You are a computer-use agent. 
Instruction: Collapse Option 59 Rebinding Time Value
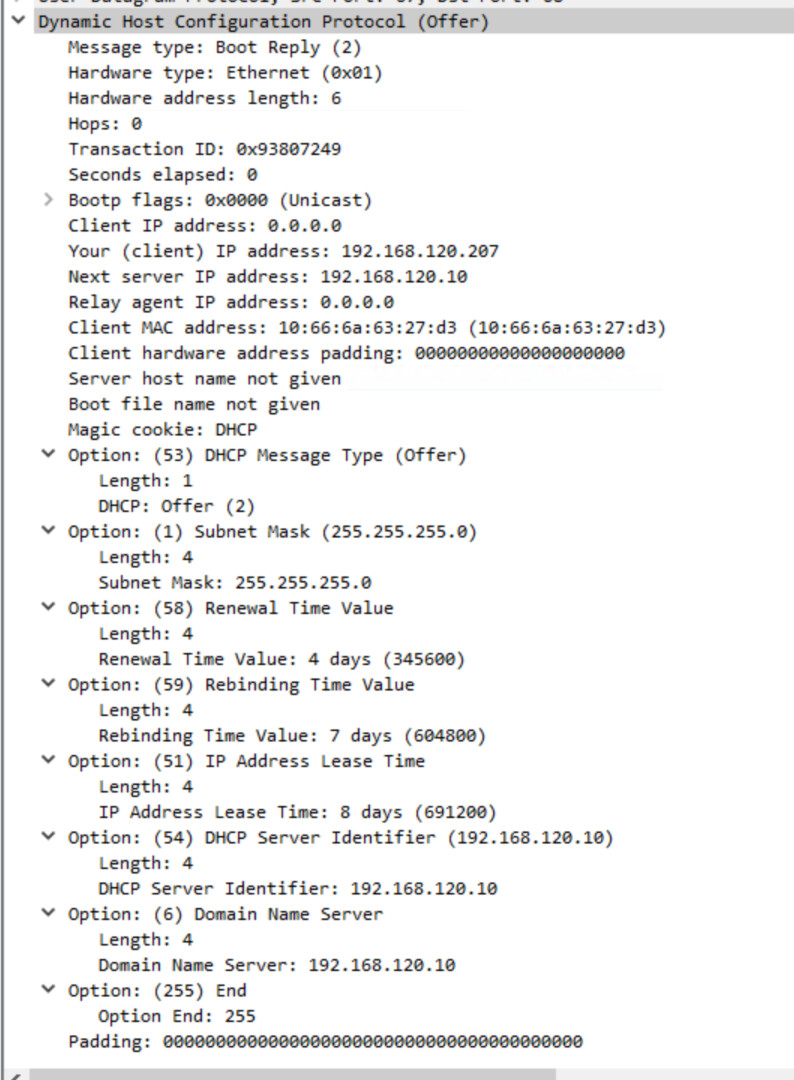pyautogui.click(x=48, y=684)
